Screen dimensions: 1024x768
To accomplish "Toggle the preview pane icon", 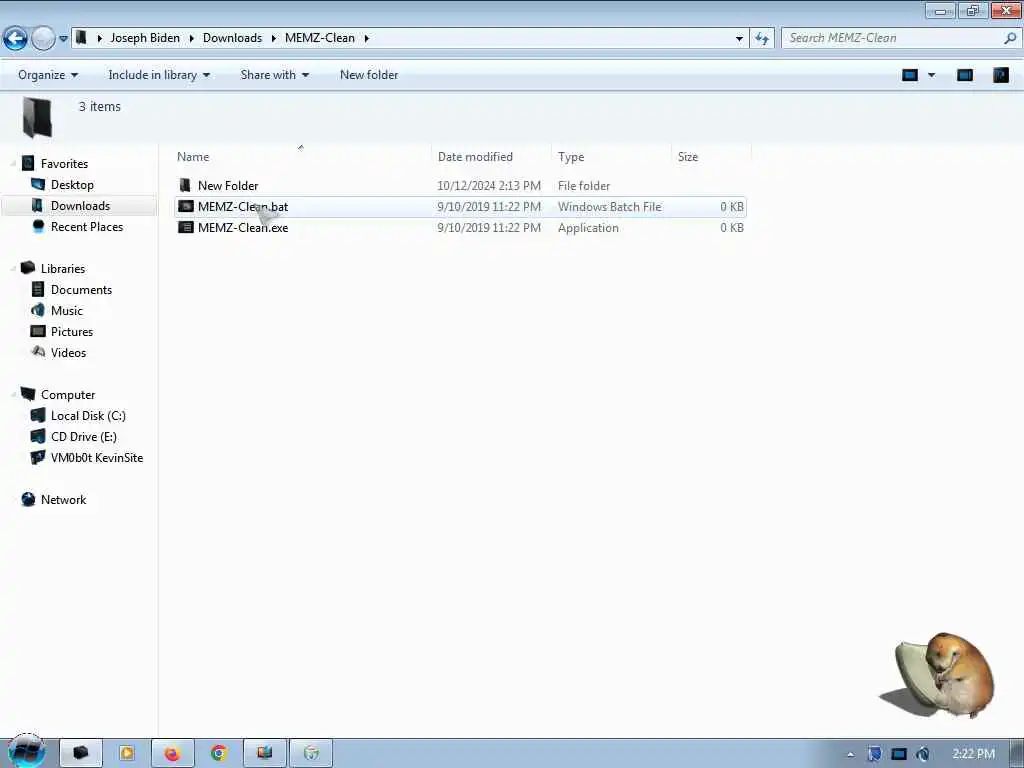I will point(965,75).
